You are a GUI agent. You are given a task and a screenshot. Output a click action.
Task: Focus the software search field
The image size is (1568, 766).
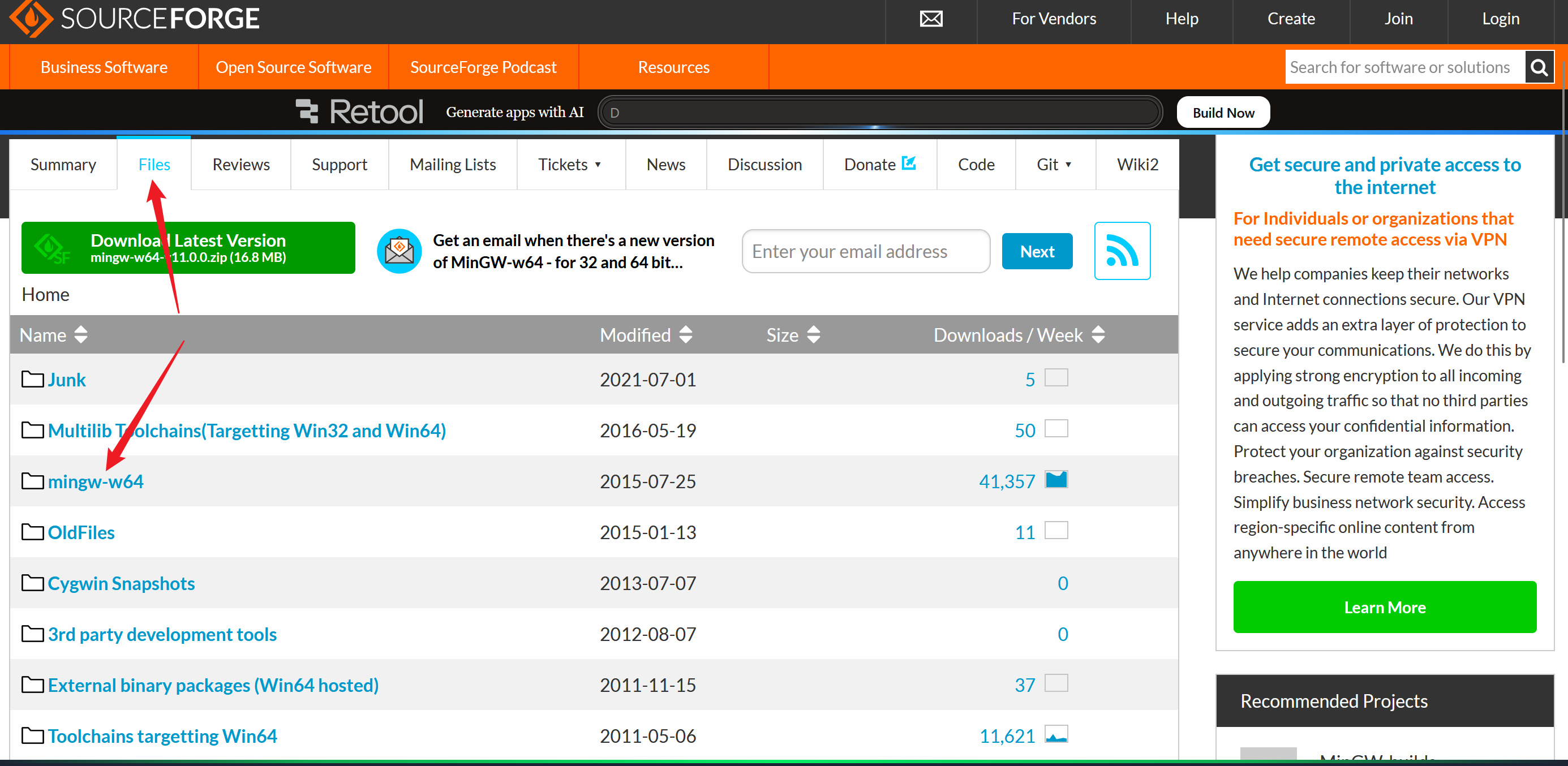(1405, 67)
